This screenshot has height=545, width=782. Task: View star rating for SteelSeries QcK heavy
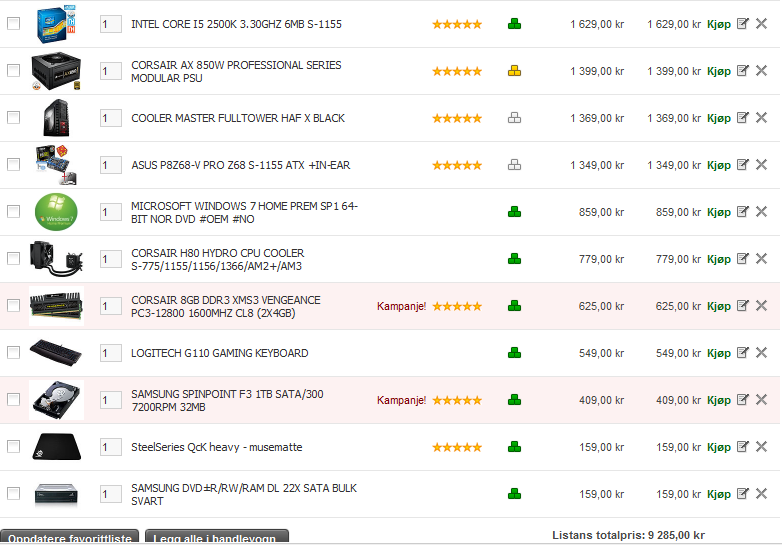pos(457,447)
